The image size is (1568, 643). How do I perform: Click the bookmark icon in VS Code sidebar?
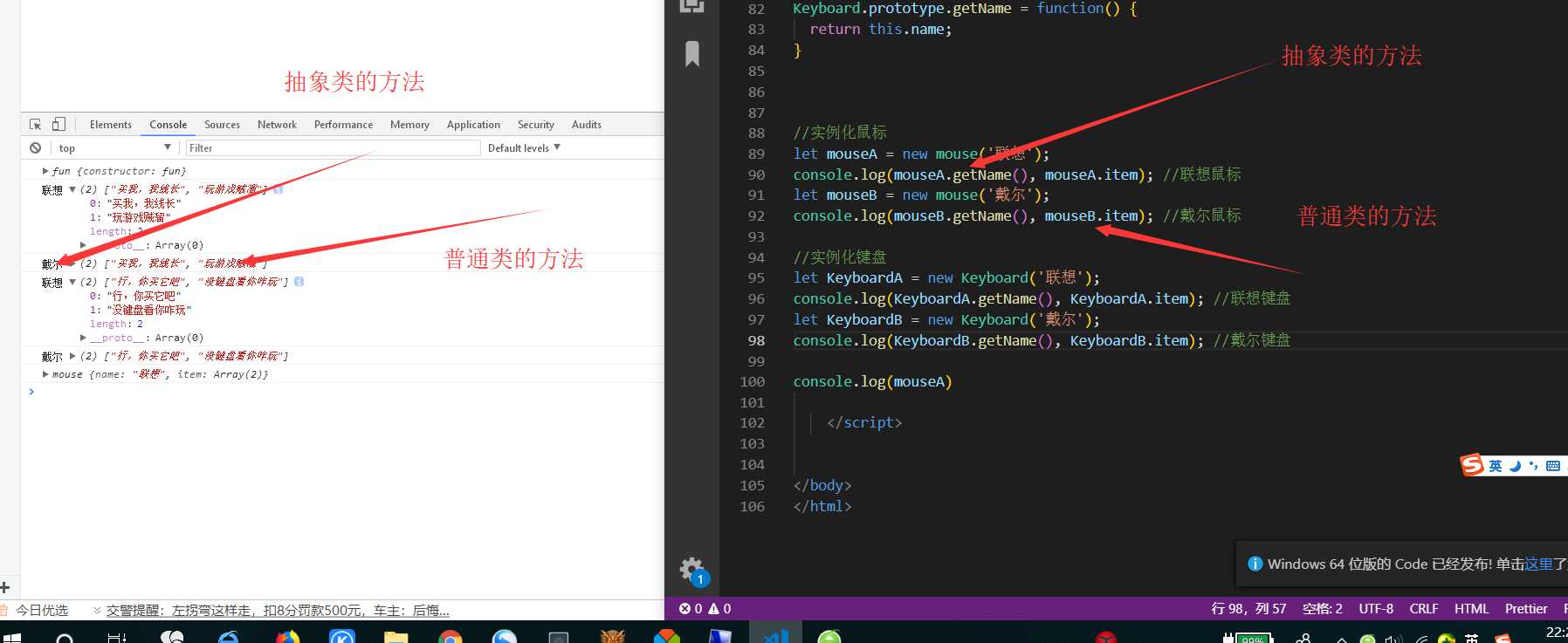[692, 54]
